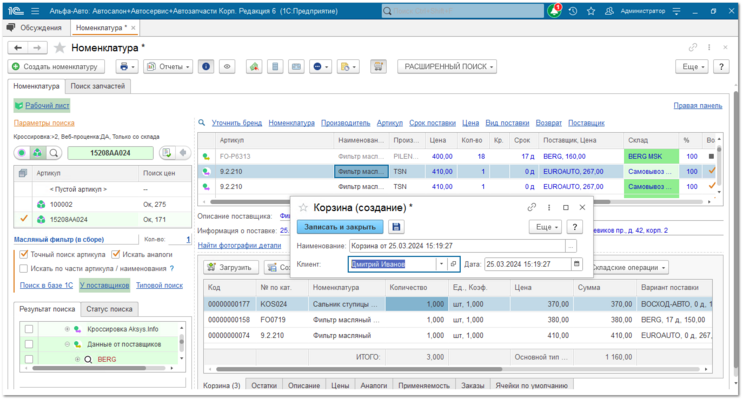Open the print dropdown button
Screen dimensions: 743x400
(127, 67)
